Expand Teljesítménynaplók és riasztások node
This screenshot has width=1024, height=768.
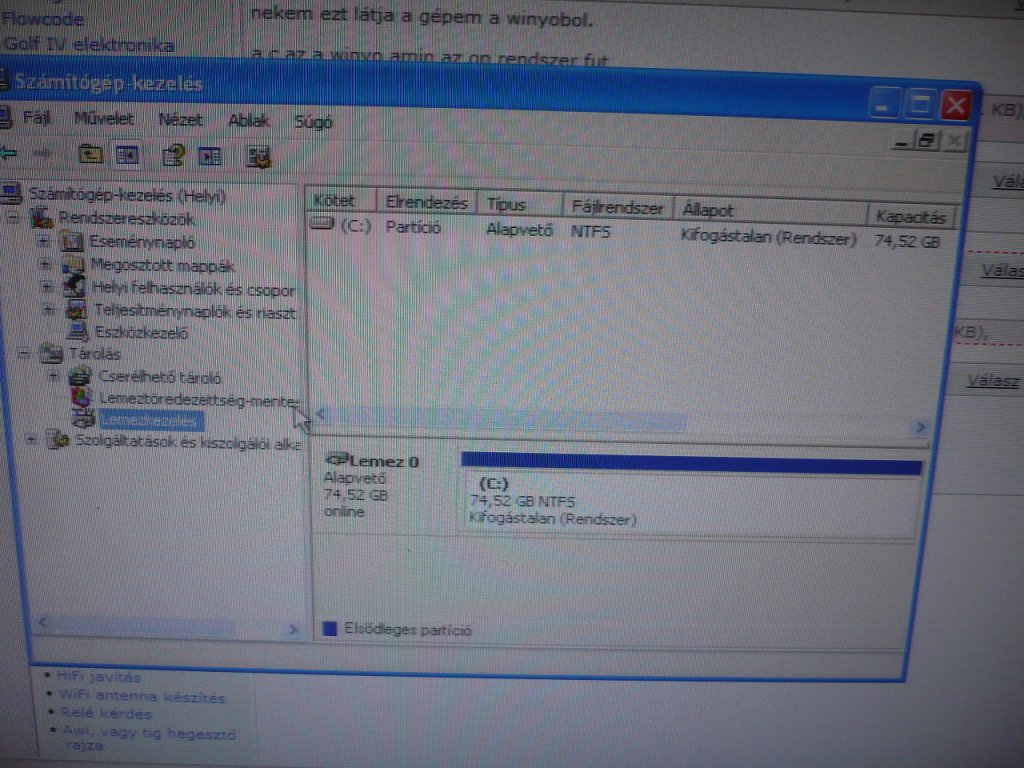point(48,310)
